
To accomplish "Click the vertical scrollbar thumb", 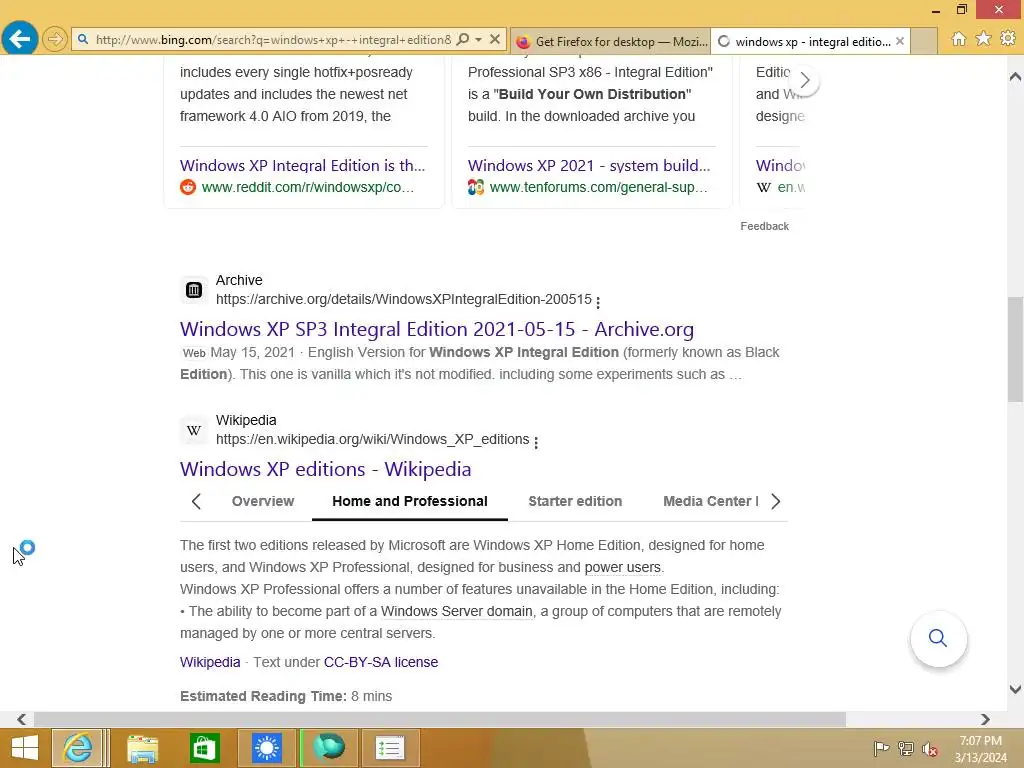I will tap(1015, 347).
